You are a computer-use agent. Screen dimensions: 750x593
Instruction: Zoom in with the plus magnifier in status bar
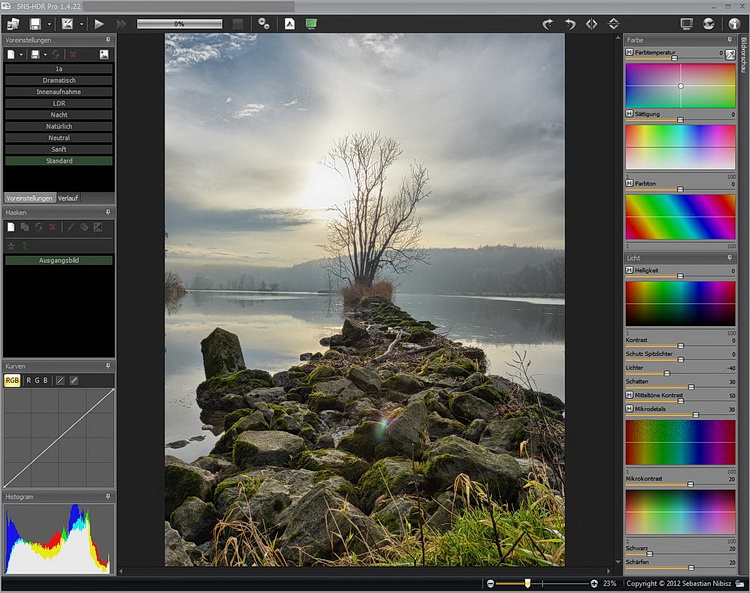[594, 583]
